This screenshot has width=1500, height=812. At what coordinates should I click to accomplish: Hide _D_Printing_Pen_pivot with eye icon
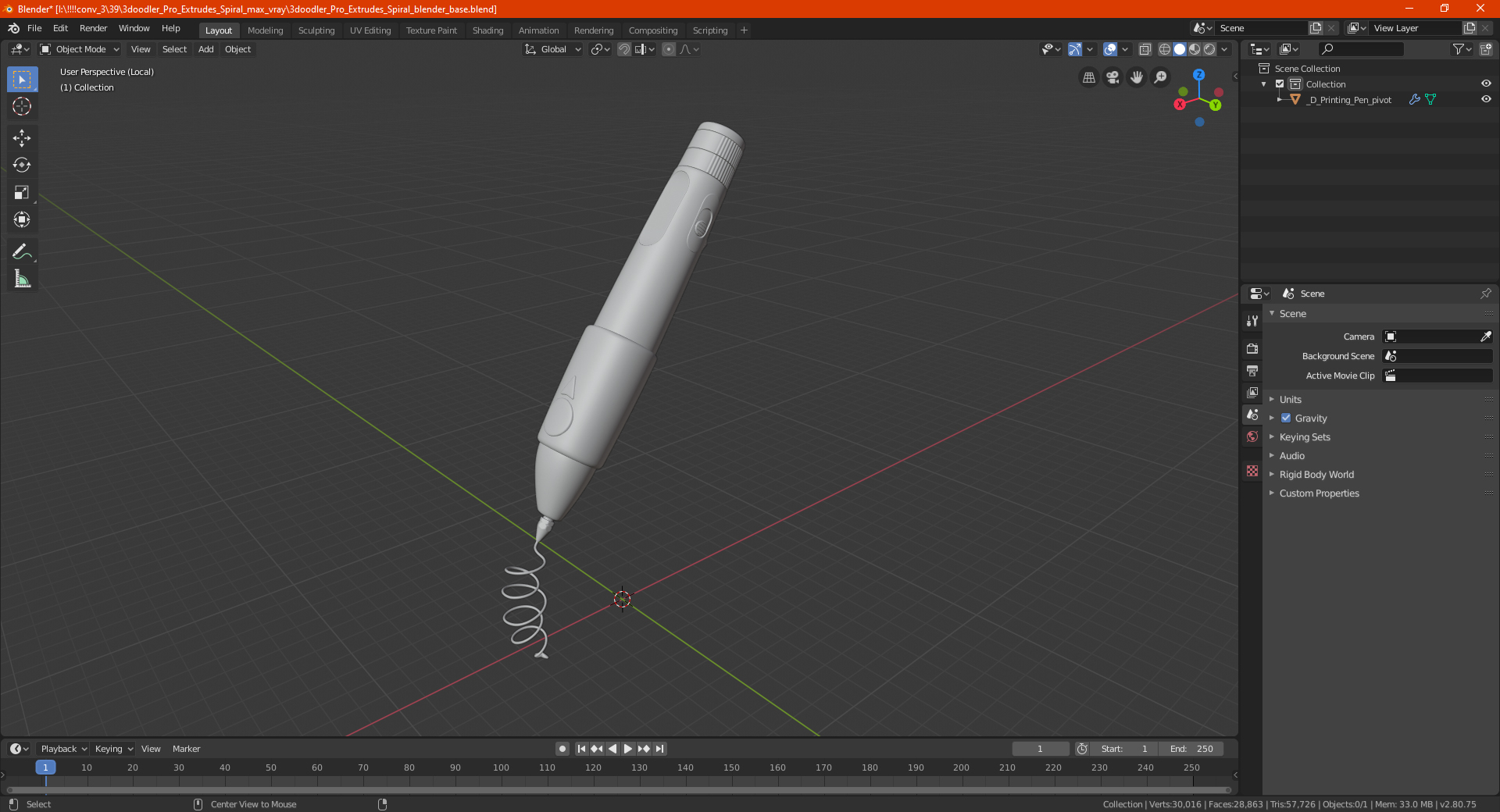[1486, 99]
